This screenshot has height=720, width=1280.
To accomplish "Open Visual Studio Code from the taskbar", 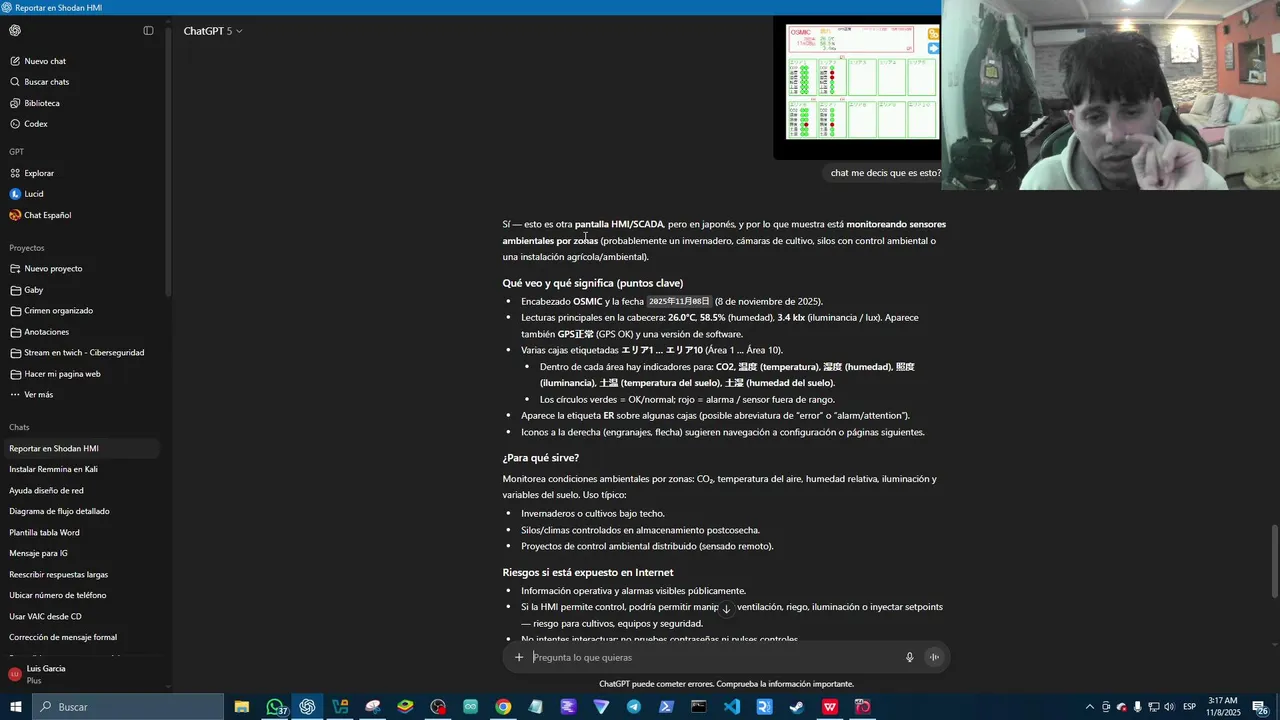I will pyautogui.click(x=732, y=707).
